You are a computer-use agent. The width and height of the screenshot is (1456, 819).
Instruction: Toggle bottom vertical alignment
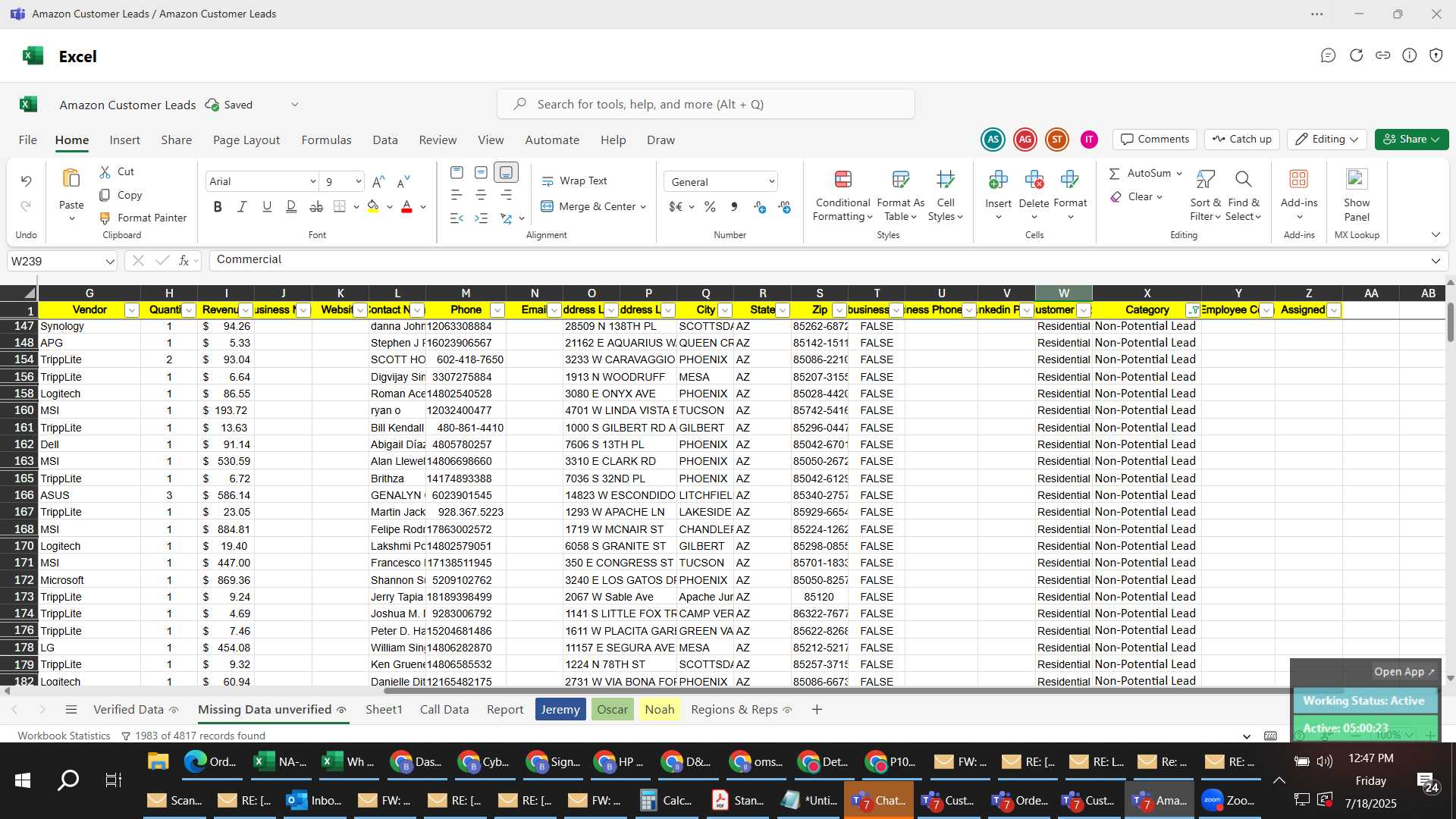(506, 172)
